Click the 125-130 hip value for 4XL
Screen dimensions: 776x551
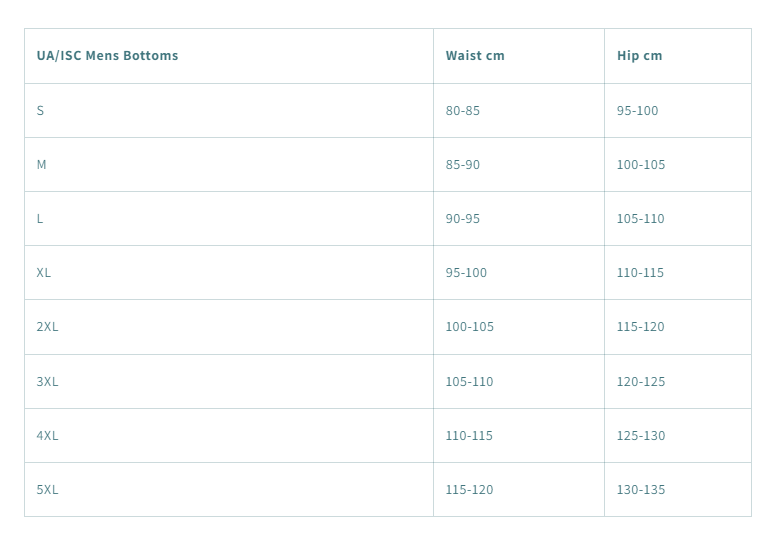click(640, 435)
